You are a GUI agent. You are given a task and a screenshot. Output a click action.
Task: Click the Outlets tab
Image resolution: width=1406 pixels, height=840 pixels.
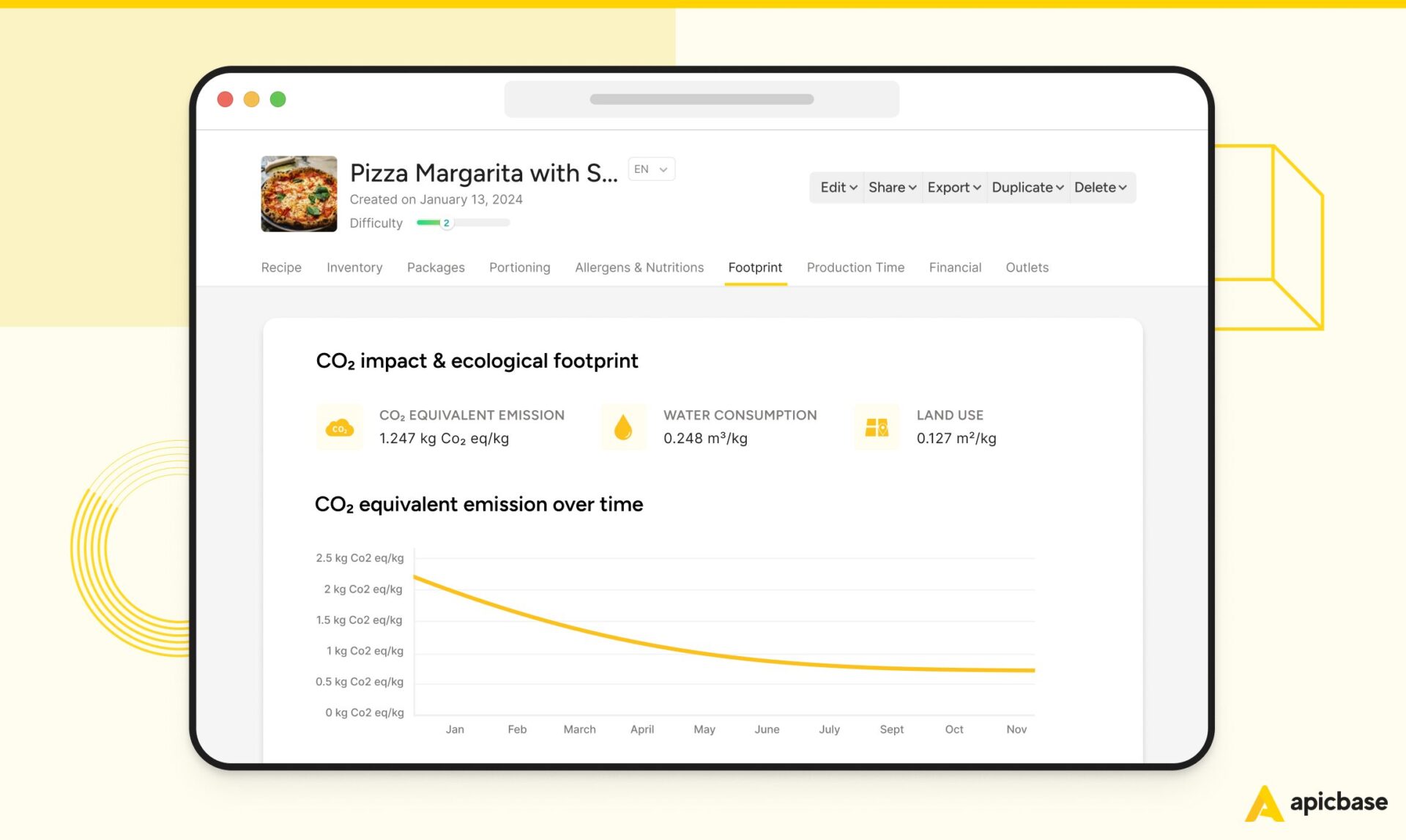[x=1027, y=267]
